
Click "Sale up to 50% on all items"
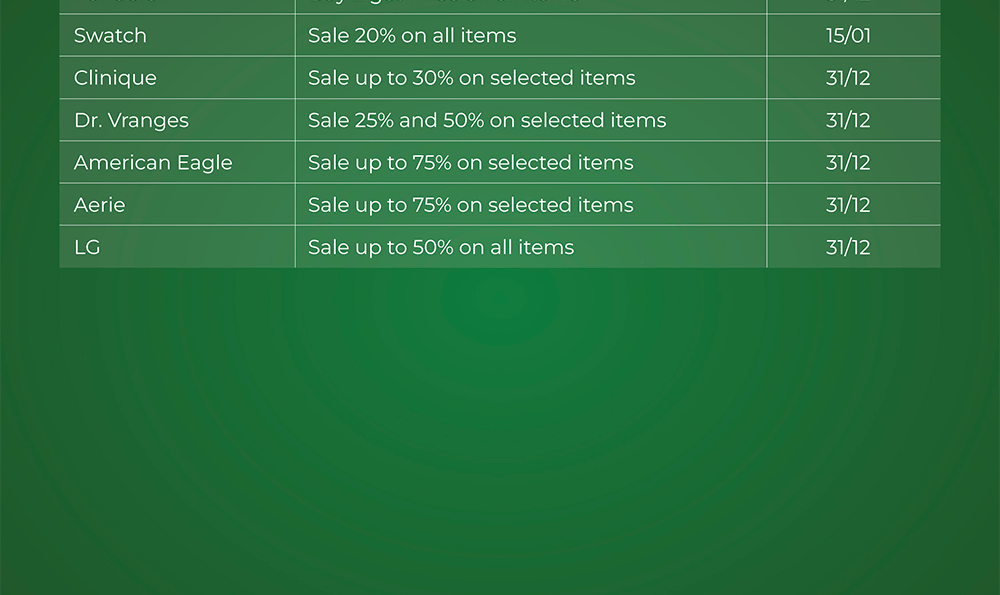[441, 247]
